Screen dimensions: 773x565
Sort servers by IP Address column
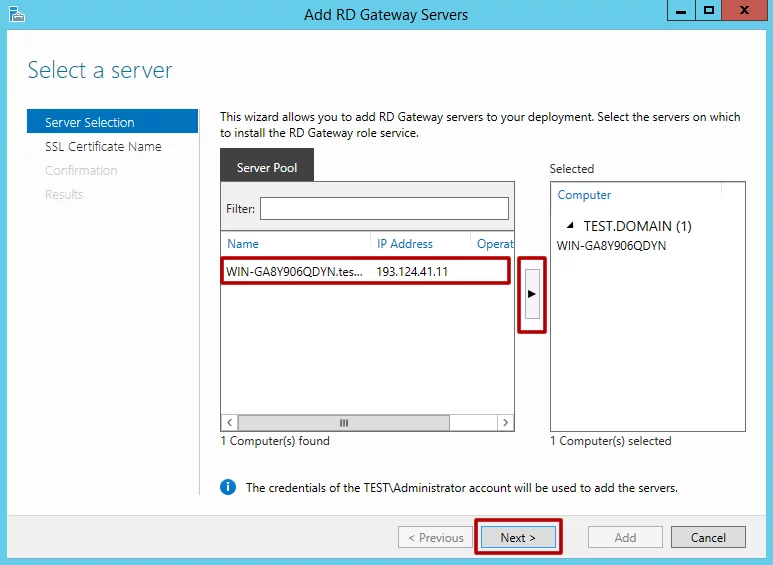tap(405, 243)
